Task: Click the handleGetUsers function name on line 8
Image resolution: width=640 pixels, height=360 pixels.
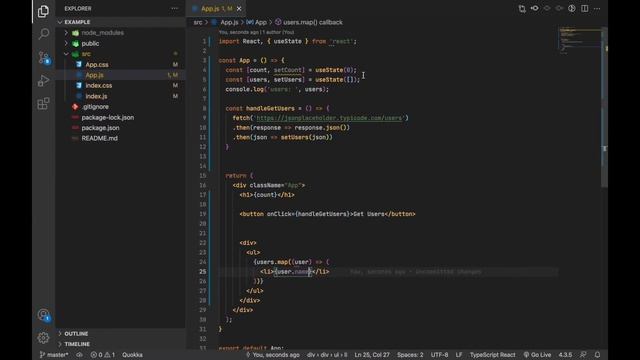Action: 270,109
